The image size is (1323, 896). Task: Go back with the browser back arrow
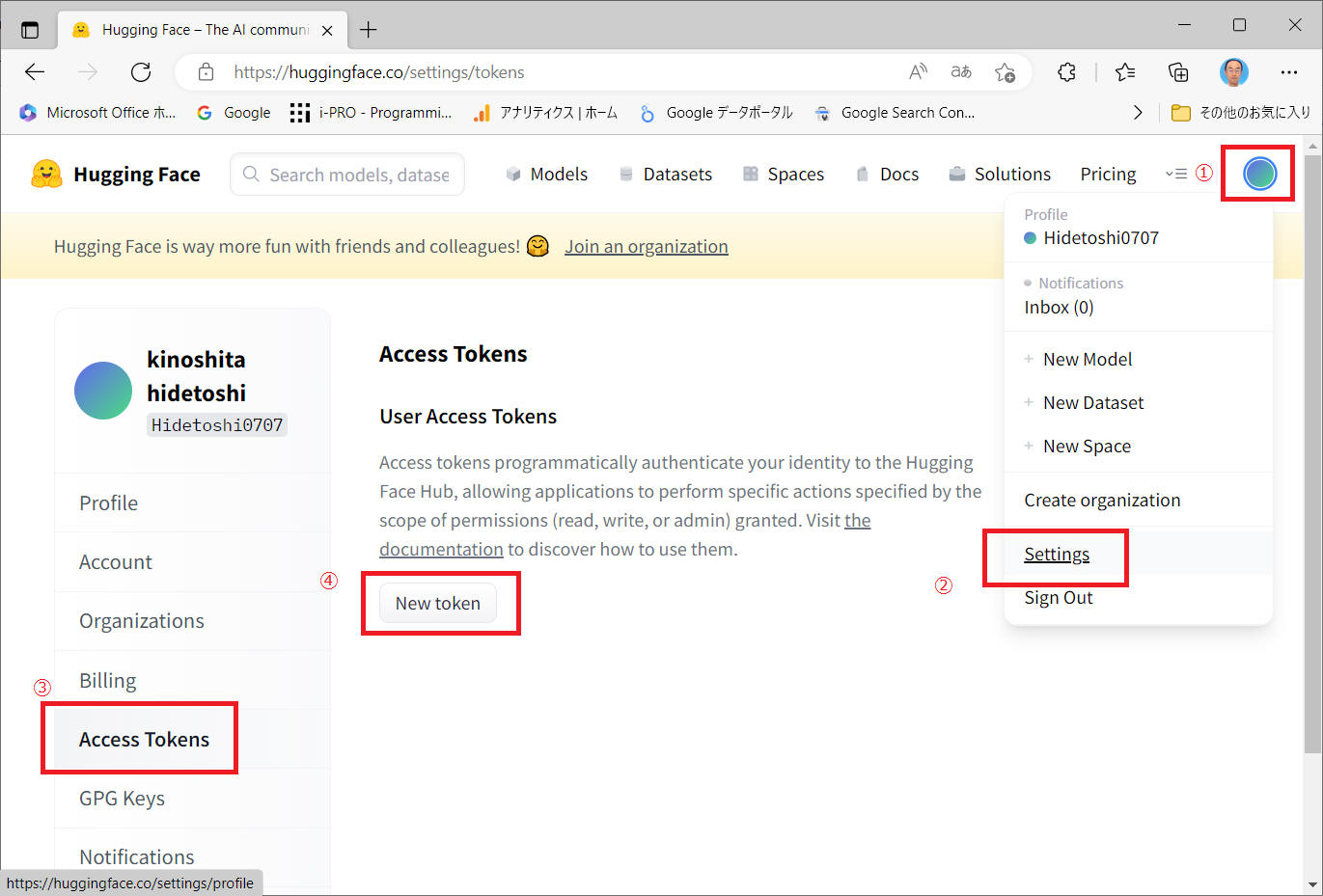click(x=35, y=72)
